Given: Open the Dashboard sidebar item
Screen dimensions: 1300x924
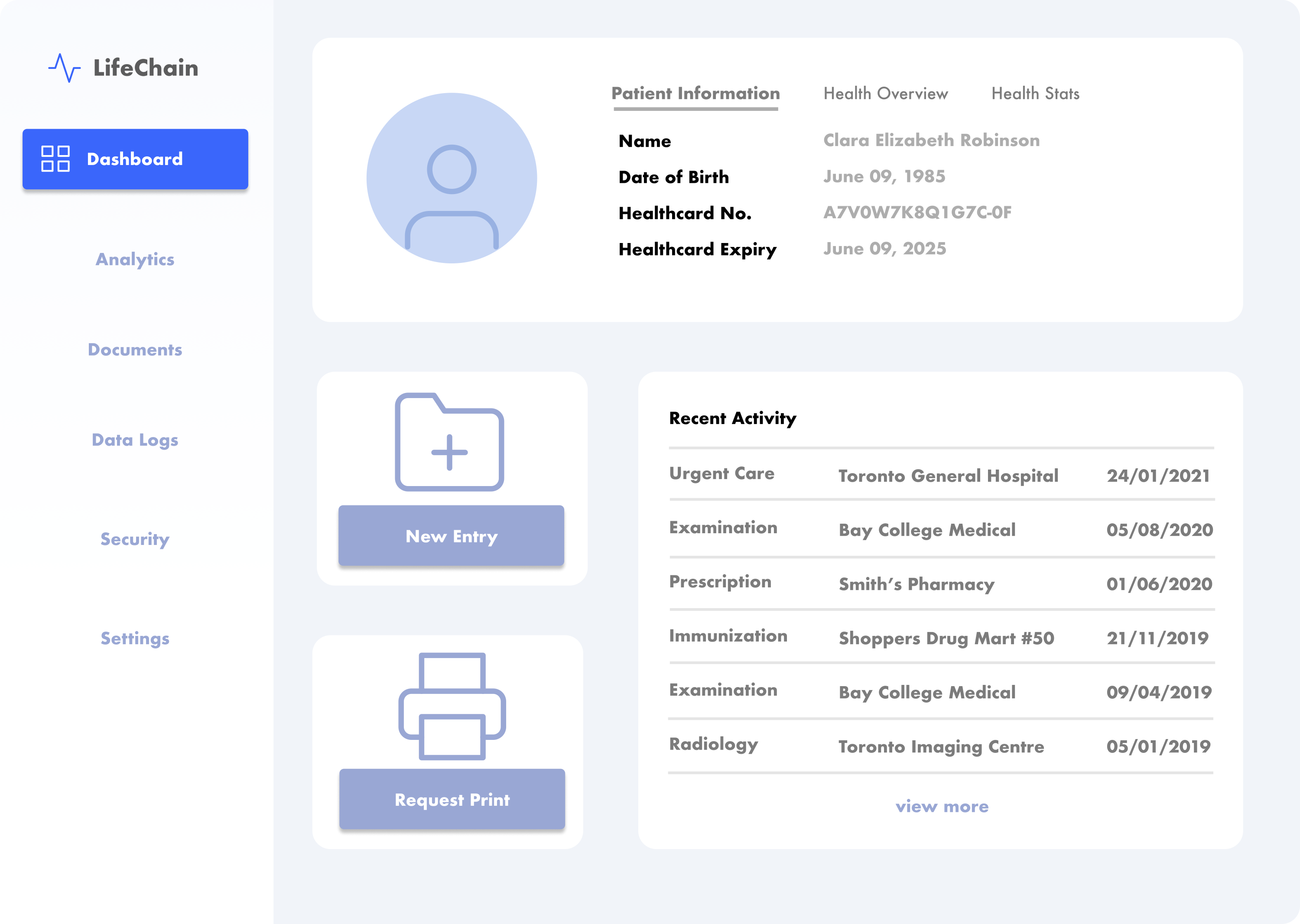Looking at the screenshot, I should pos(135,159).
